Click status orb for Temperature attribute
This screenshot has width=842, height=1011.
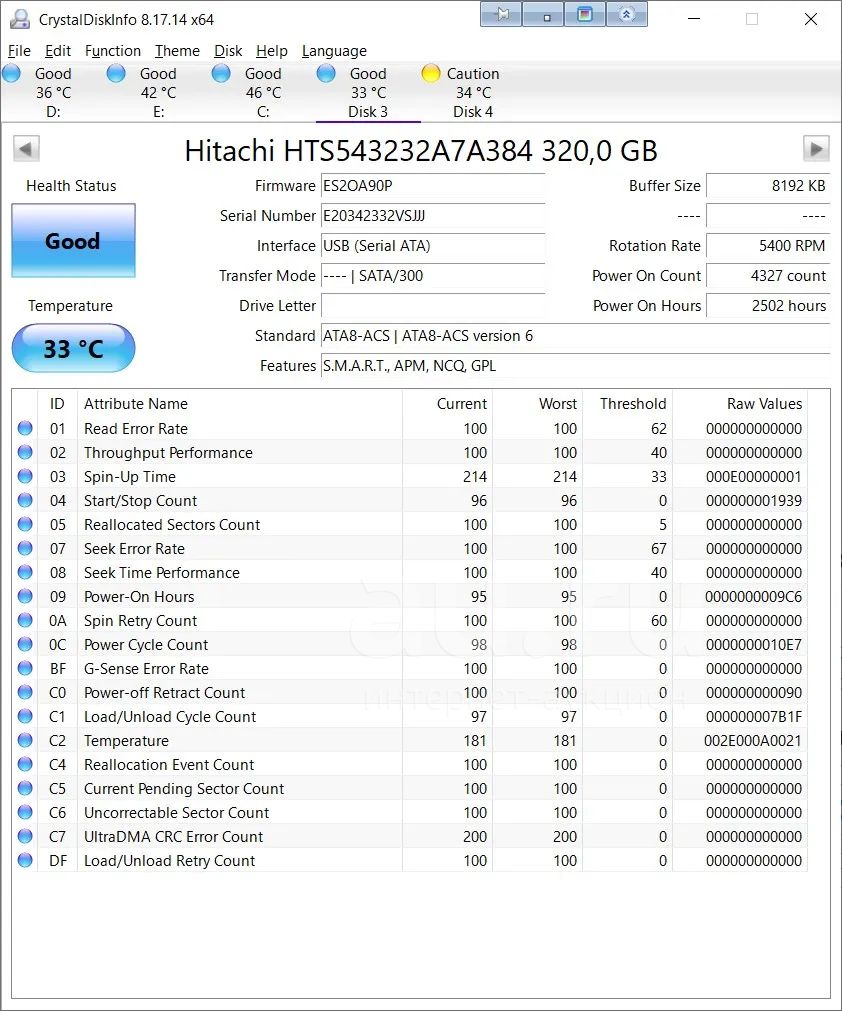click(x=25, y=740)
